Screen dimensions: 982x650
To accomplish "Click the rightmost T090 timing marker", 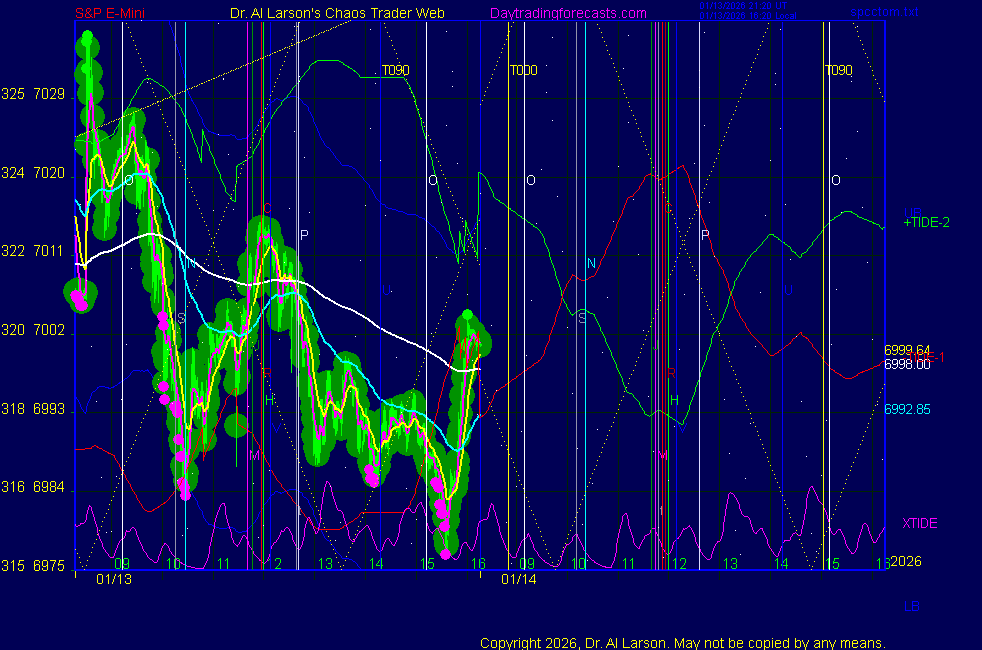I will 838,71.
